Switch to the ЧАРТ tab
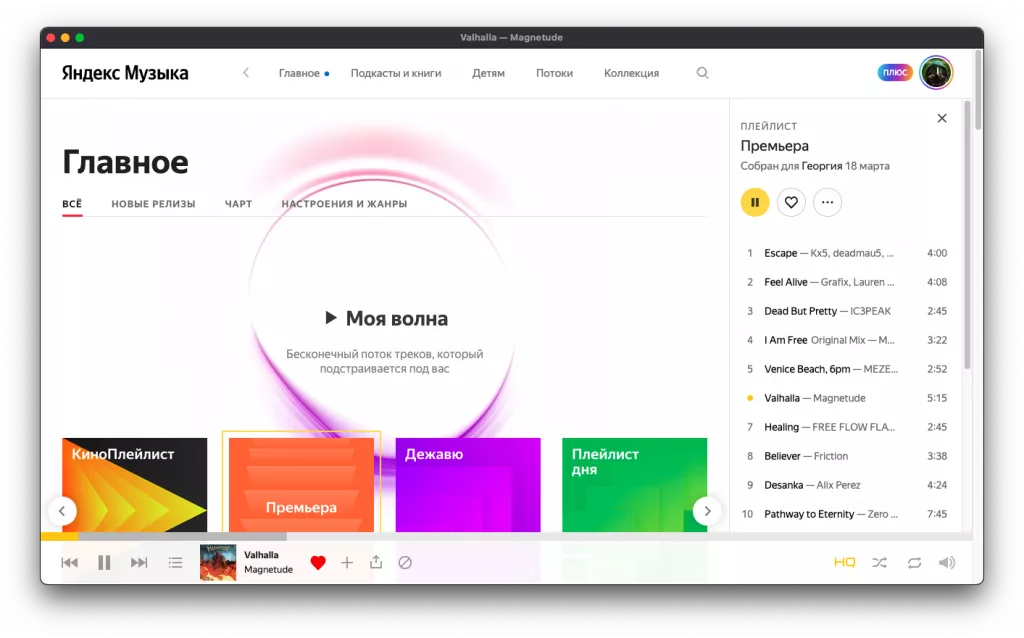Screen dimensions: 1024x638 click(x=238, y=204)
